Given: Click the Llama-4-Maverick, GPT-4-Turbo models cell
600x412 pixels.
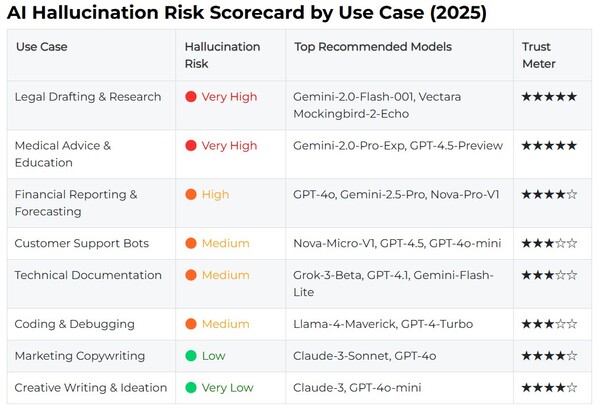Looking at the screenshot, I should [x=383, y=324].
